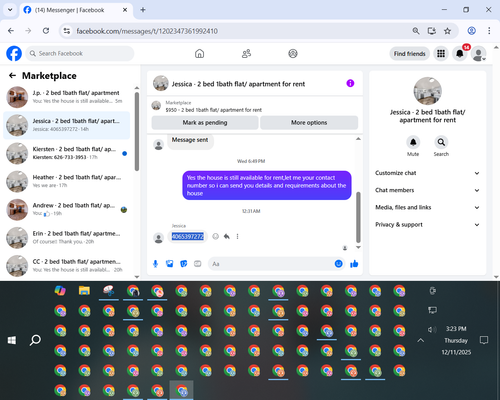The height and width of the screenshot is (400, 500).
Task: Open more options dots on Jessica's message
Action: pyautogui.click(x=237, y=236)
